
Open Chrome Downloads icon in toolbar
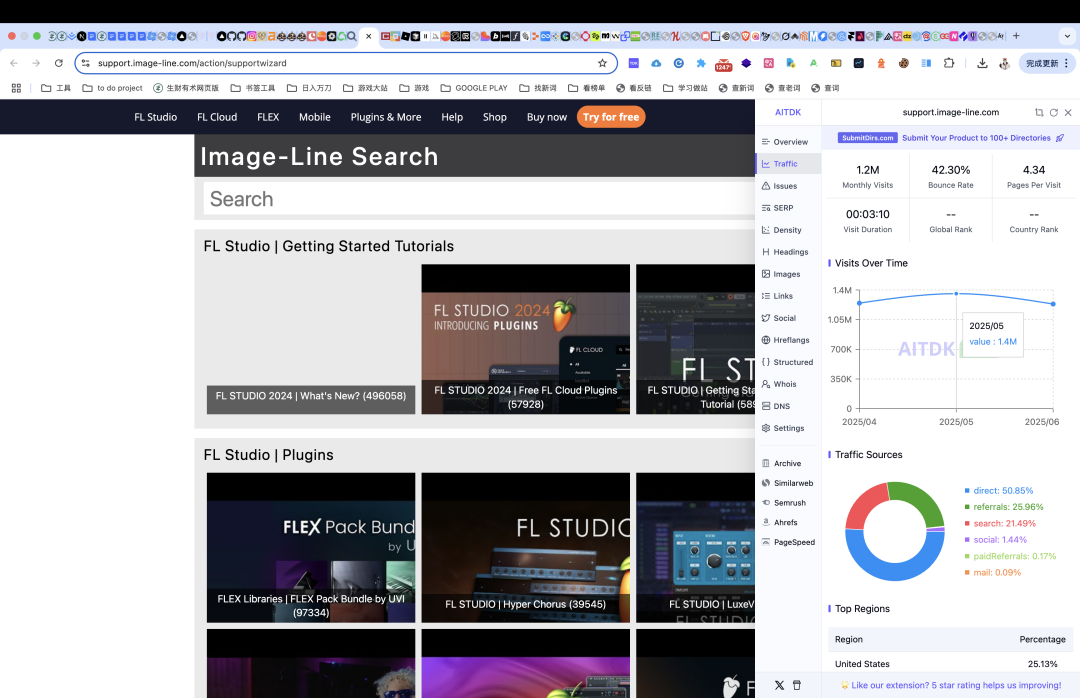tap(982, 63)
